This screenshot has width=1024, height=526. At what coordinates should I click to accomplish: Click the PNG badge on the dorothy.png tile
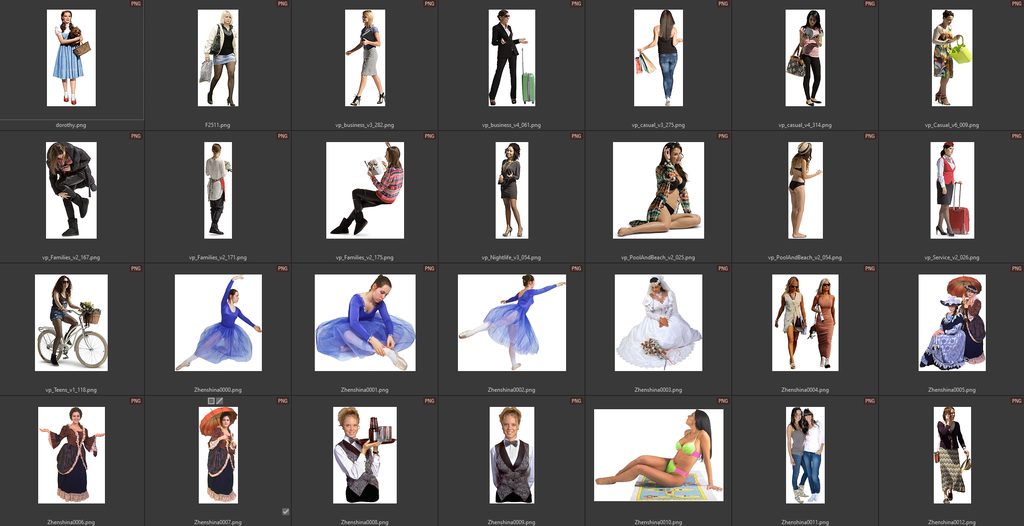click(x=136, y=5)
